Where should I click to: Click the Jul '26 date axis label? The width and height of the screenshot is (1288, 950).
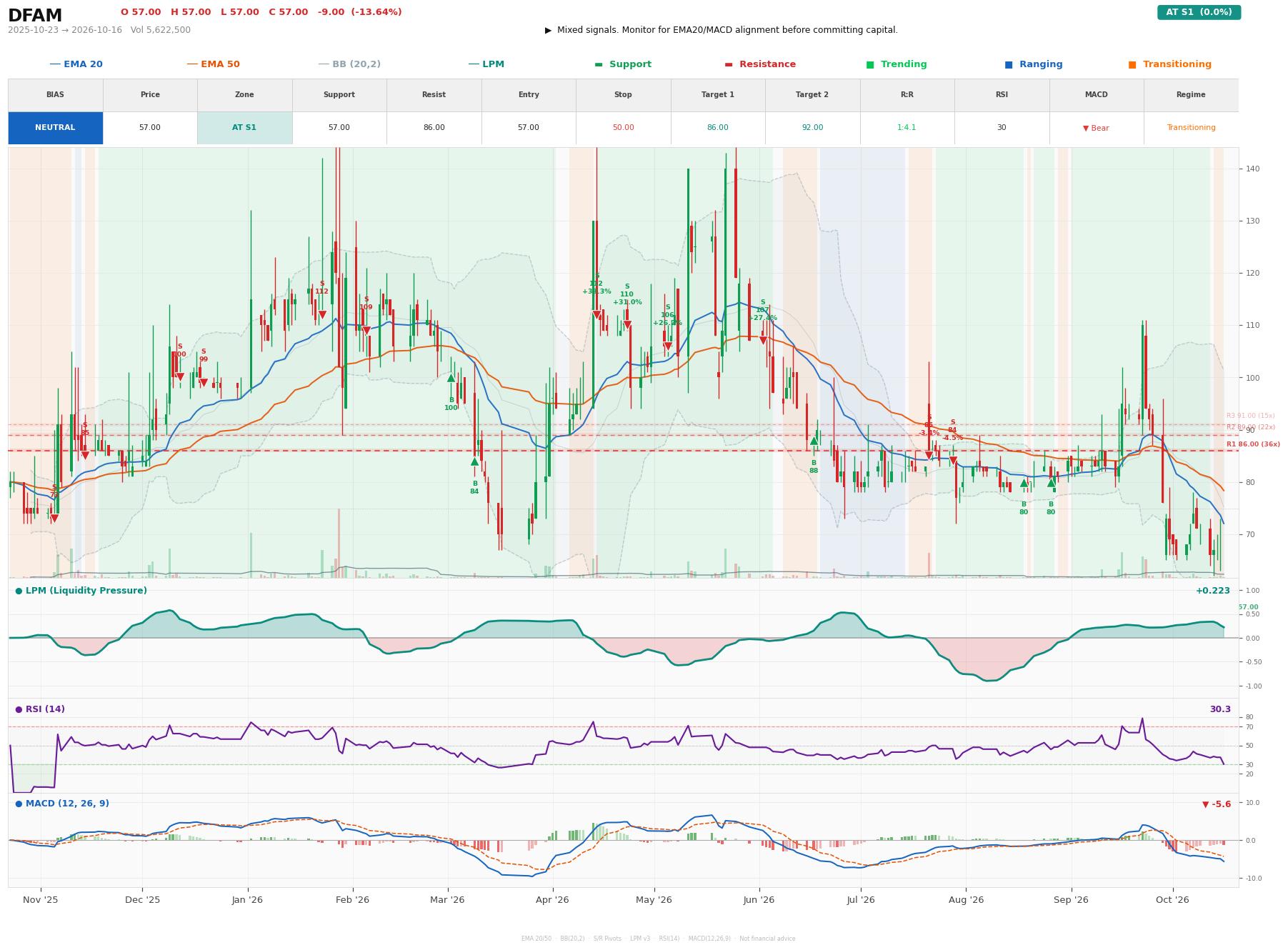pos(861,900)
